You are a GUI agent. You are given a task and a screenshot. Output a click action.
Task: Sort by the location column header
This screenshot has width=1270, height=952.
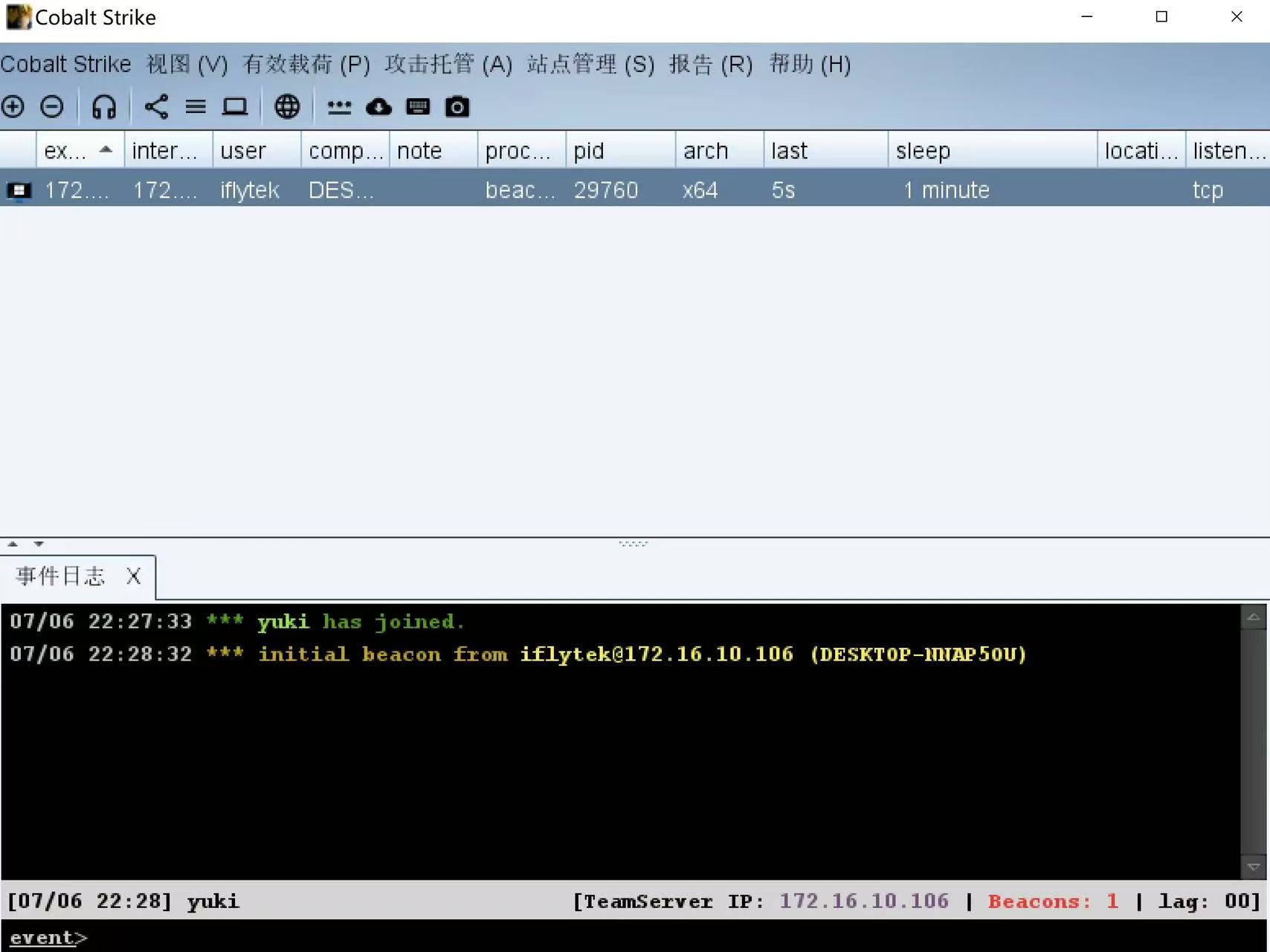(1141, 151)
